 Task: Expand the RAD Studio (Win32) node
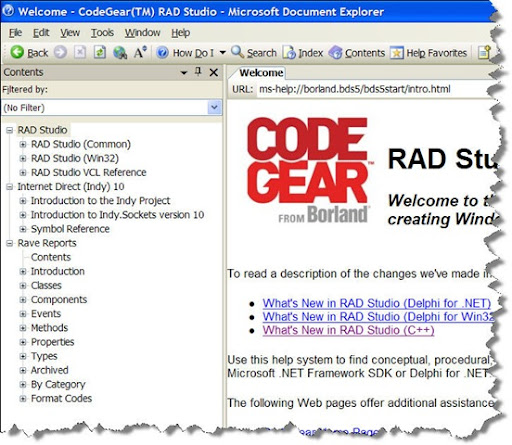23,158
